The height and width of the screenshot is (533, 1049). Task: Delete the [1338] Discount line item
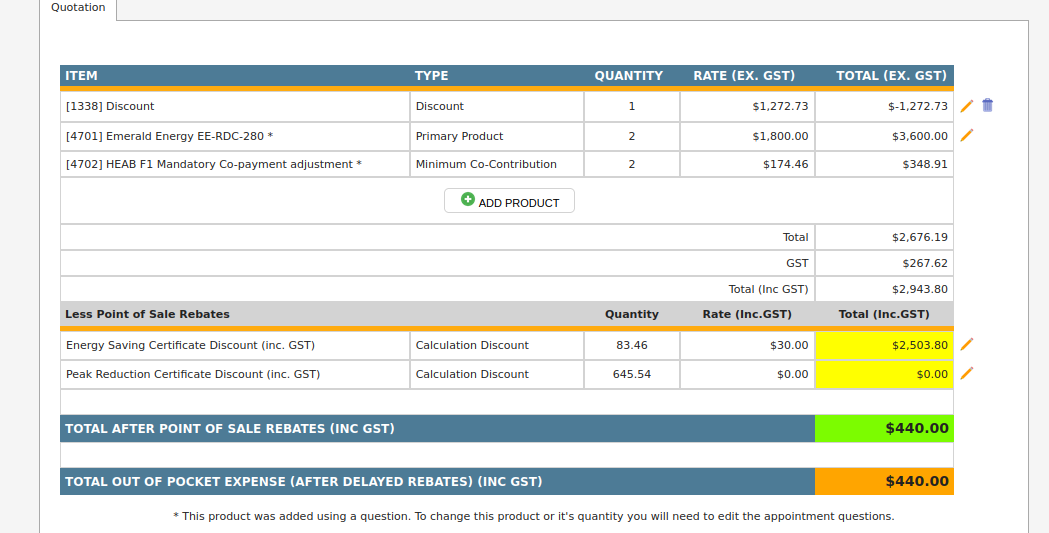point(988,106)
